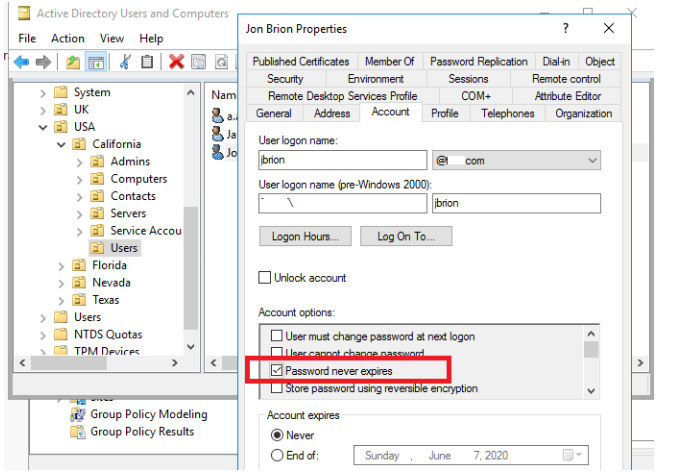Screen dimensions: 676x472
Task: Click the Paste clipboard icon
Action: (x=147, y=62)
